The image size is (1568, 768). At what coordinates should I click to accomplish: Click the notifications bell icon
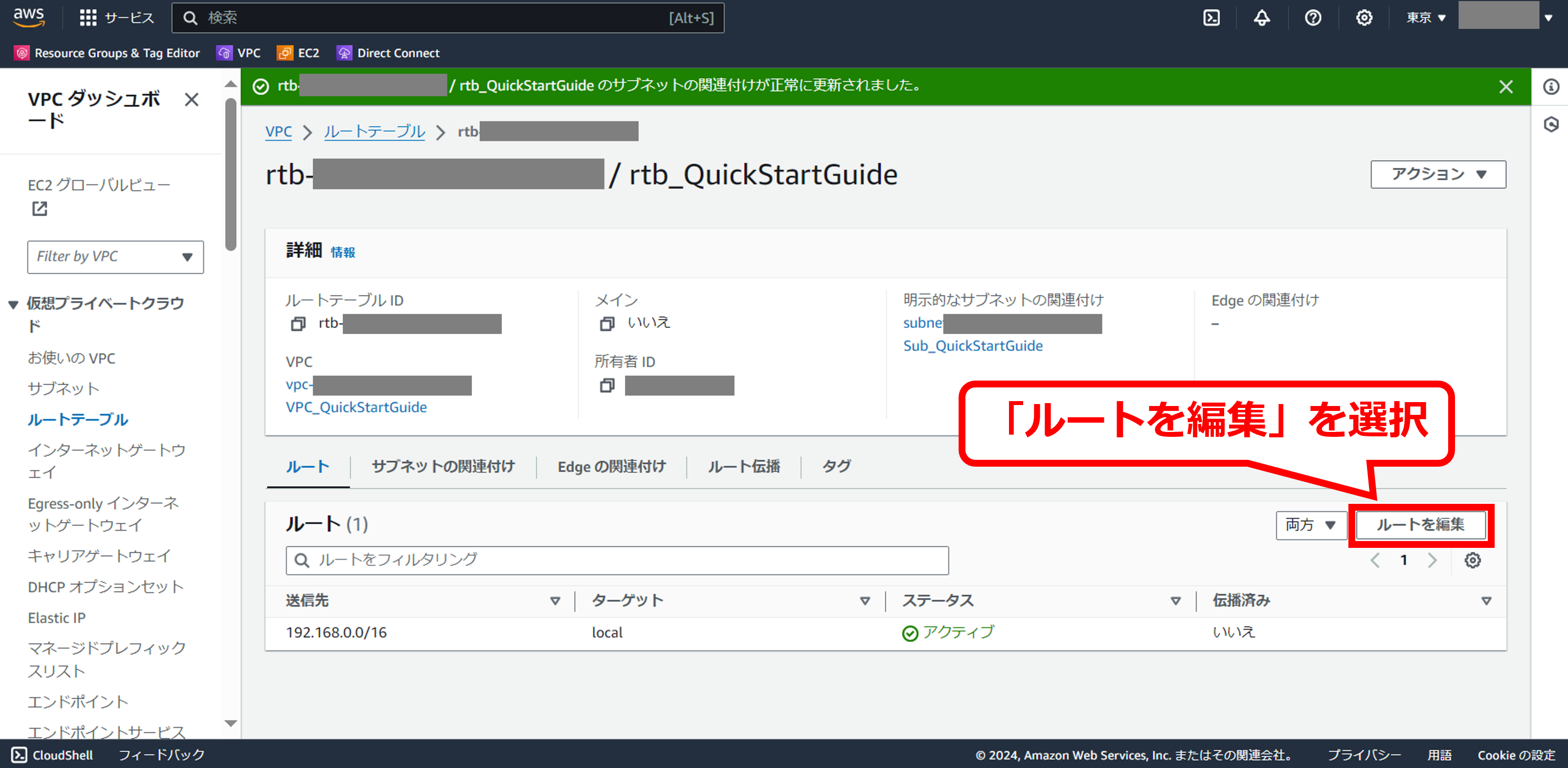[x=1262, y=18]
